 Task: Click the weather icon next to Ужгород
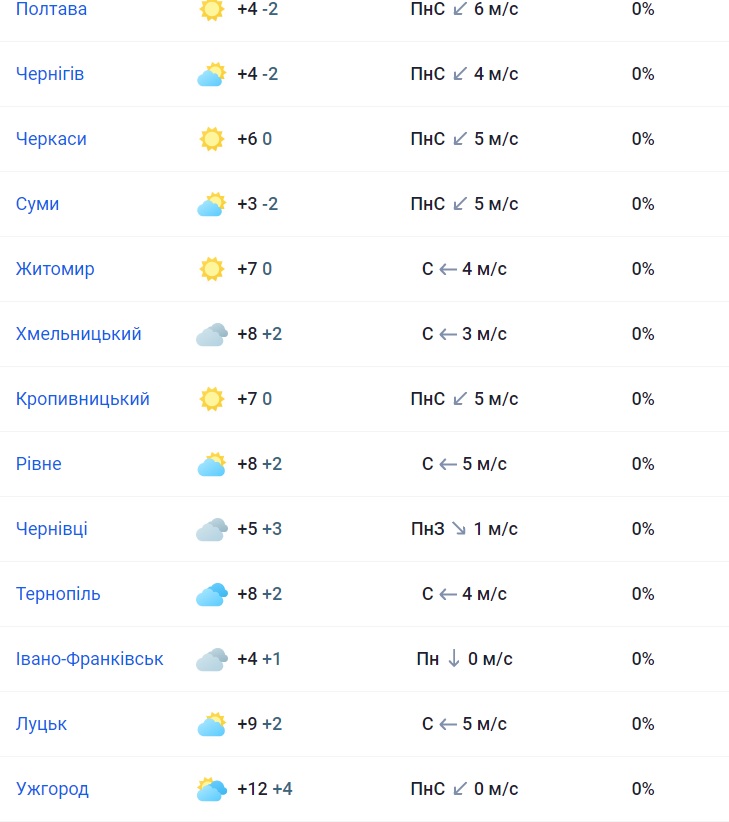[x=211, y=789]
